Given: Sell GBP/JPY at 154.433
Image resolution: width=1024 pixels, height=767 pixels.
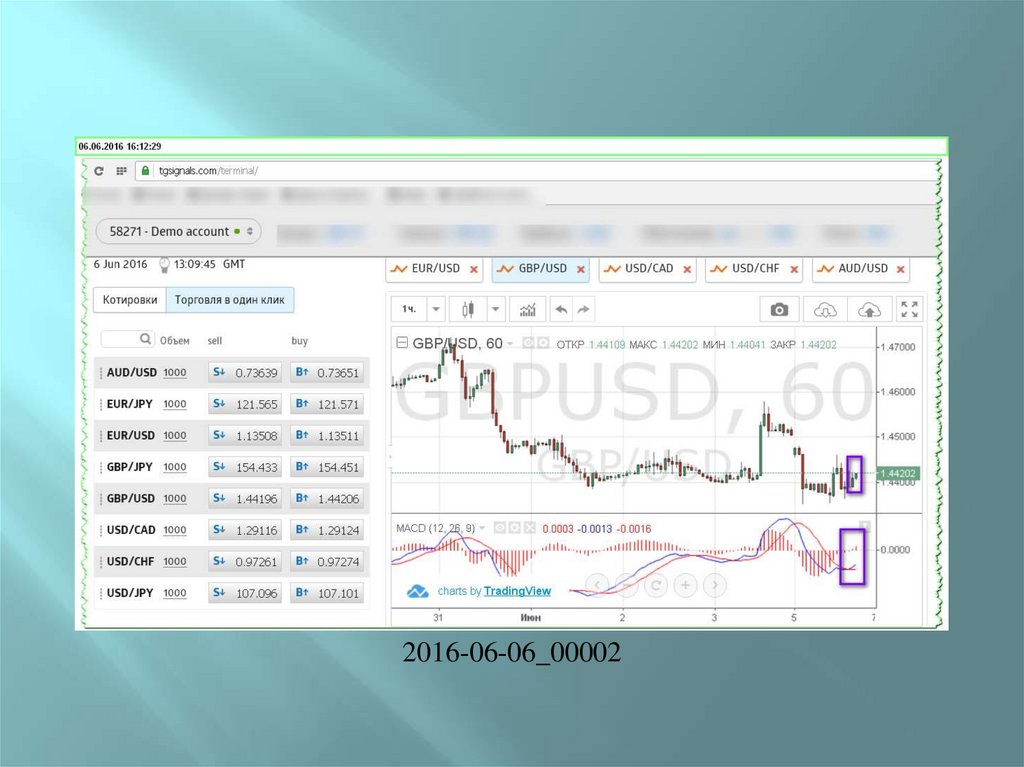Looking at the screenshot, I should tap(245, 467).
